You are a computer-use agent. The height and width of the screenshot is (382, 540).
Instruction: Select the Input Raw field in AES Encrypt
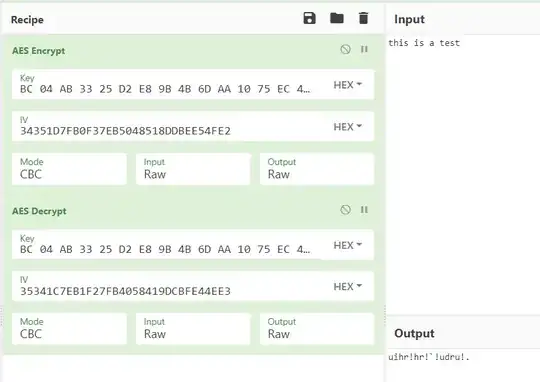pyautogui.click(x=193, y=169)
